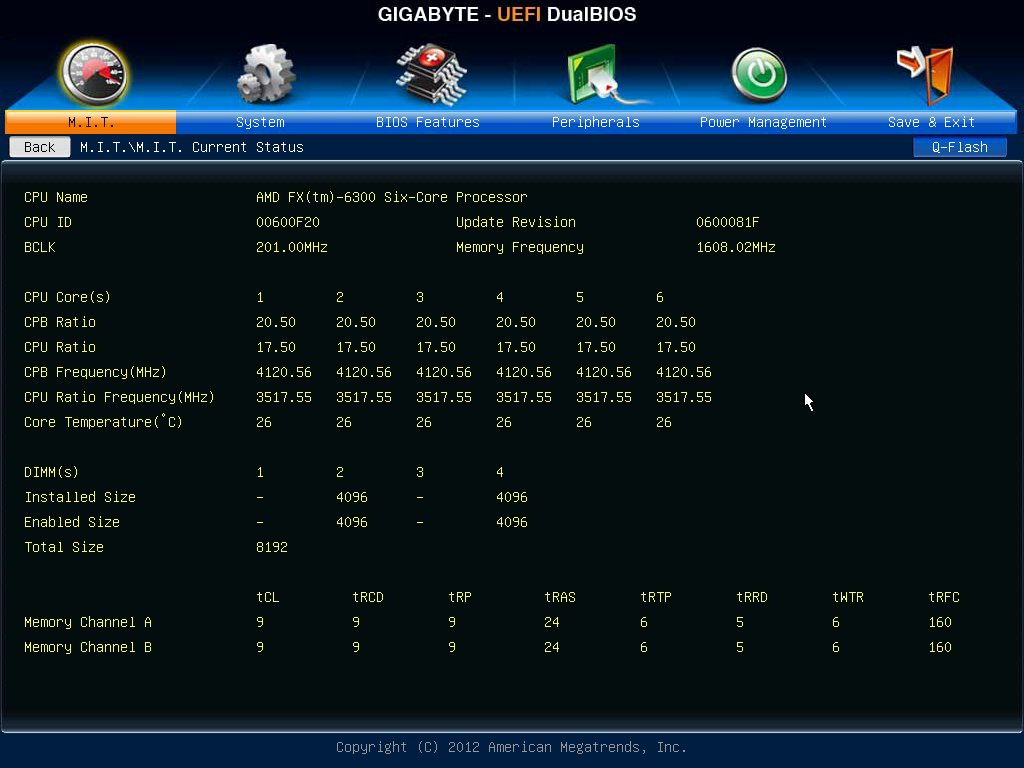Select the M.I.T. tab
1024x768 pixels.
pyautogui.click(x=91, y=122)
